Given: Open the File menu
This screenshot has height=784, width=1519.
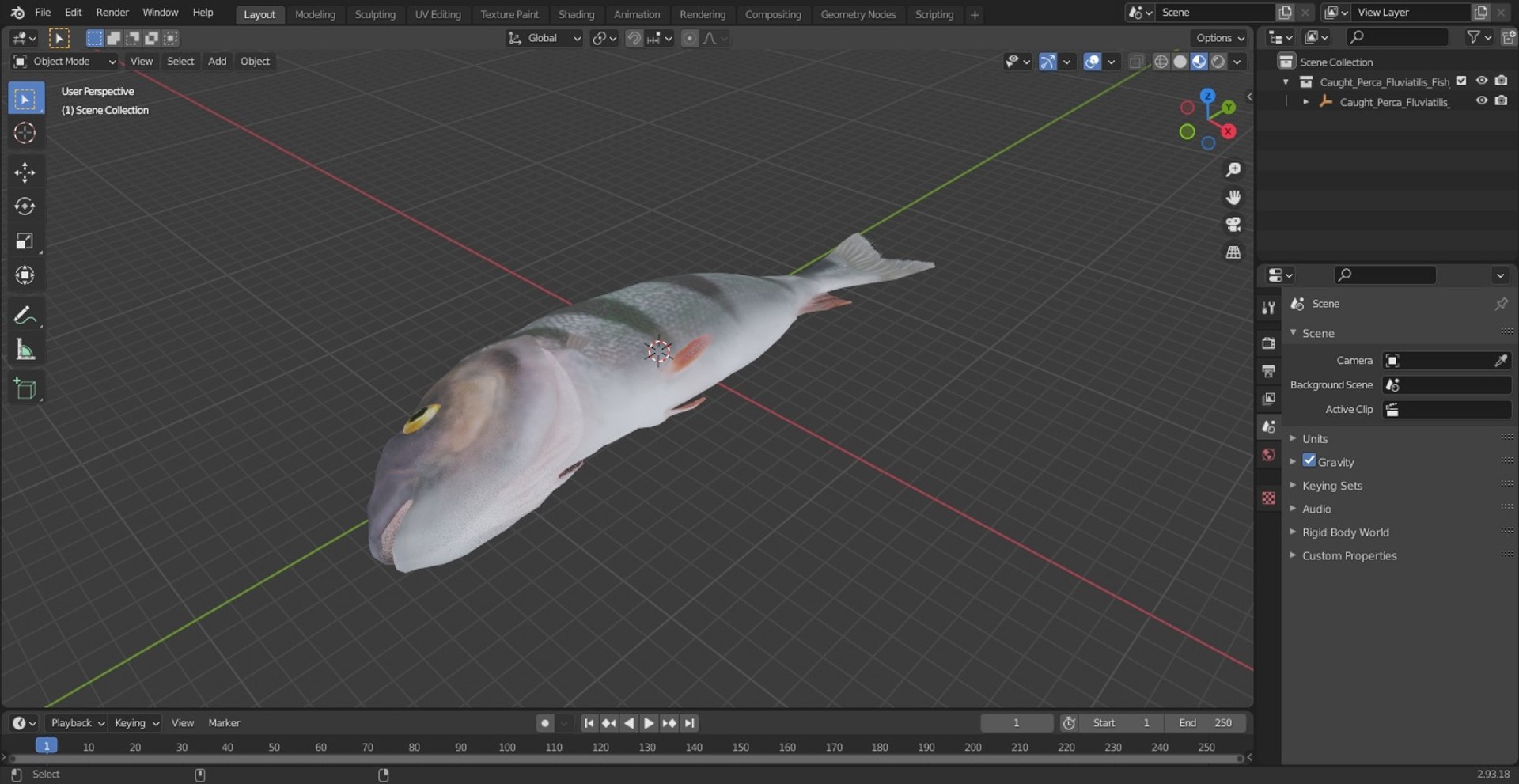Looking at the screenshot, I should (x=43, y=13).
